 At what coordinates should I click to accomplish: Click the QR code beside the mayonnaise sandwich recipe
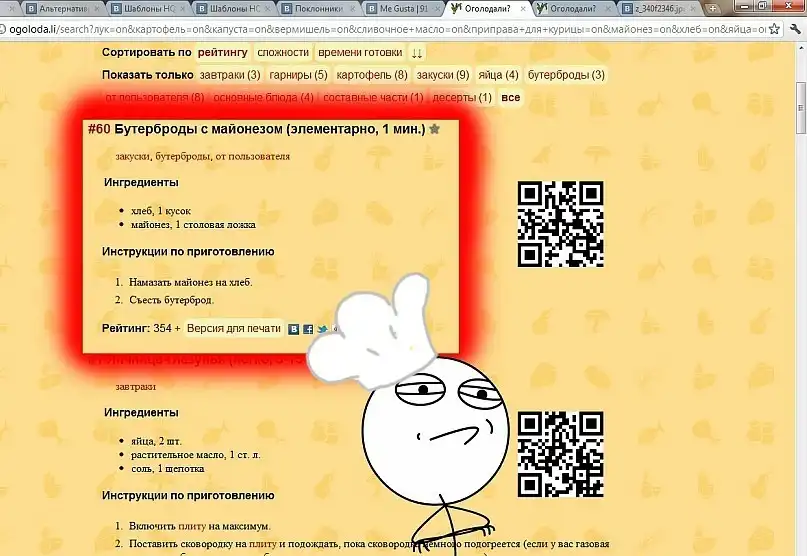pos(560,225)
